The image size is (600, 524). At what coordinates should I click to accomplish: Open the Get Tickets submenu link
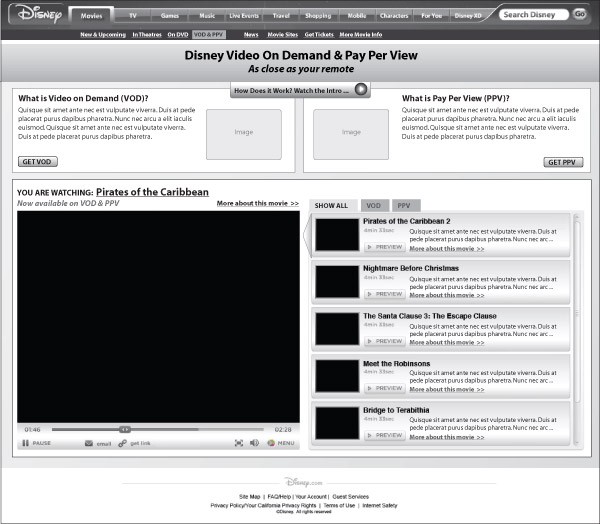pos(319,34)
